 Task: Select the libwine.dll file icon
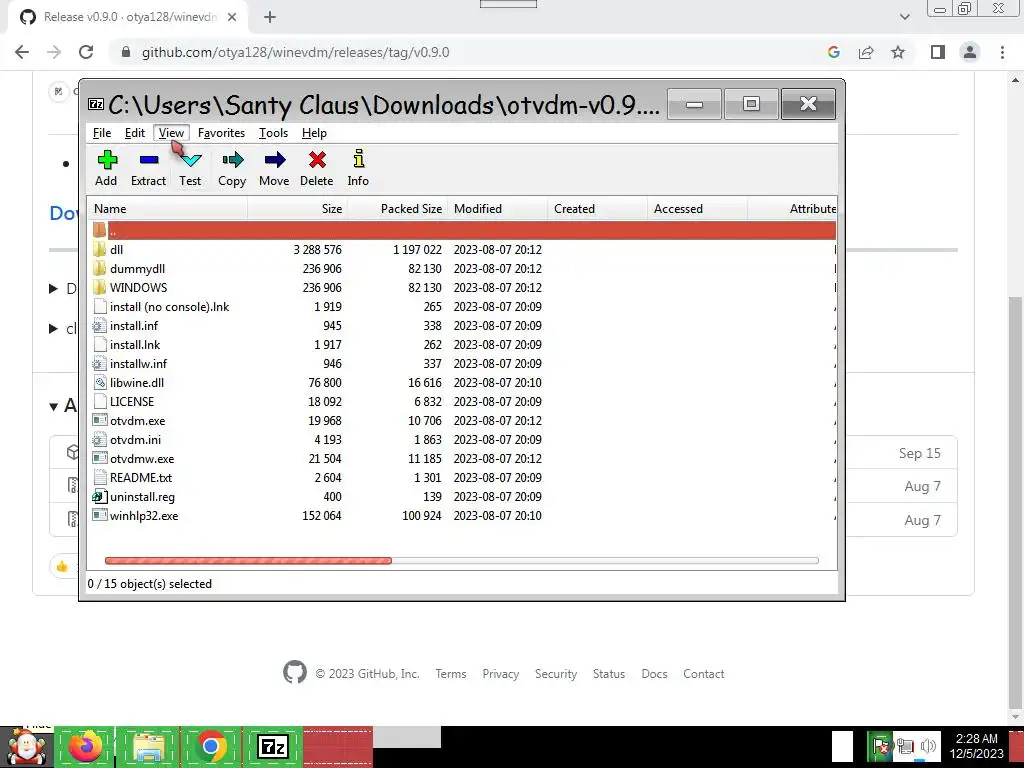(x=99, y=383)
